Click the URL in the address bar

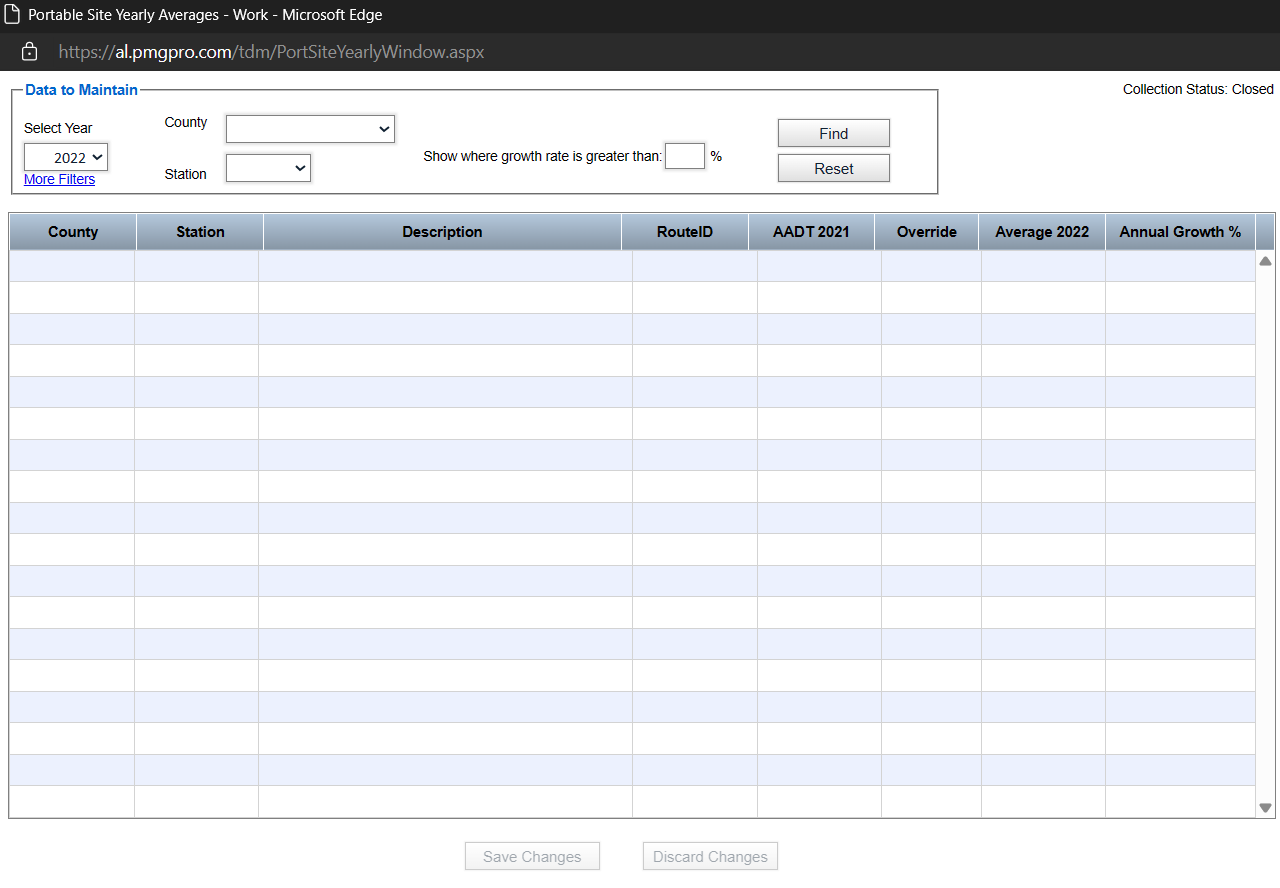271,52
